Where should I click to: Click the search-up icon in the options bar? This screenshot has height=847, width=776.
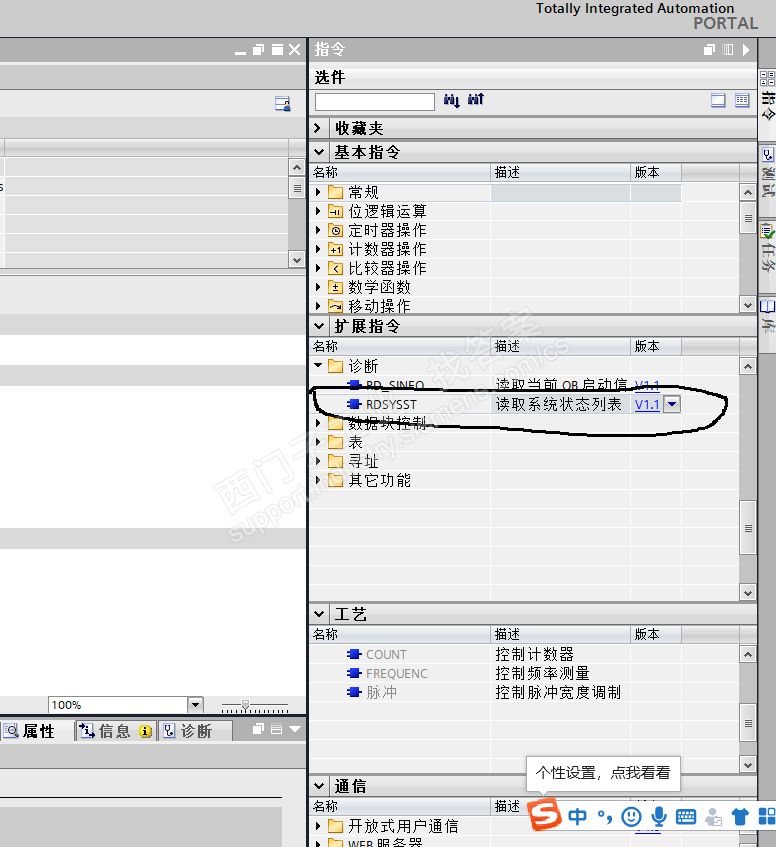(x=476, y=99)
